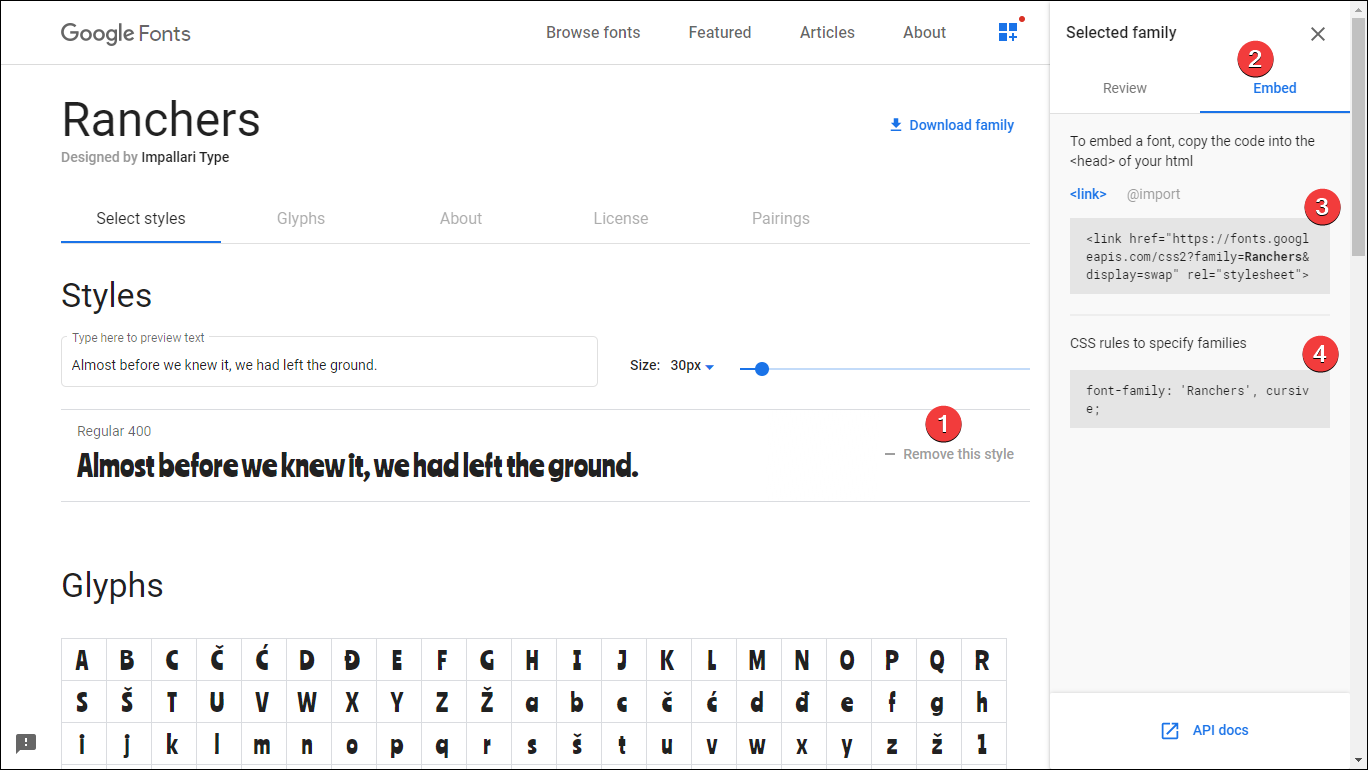Open the License tab
Viewport: 1368px width, 770px height.
click(621, 219)
